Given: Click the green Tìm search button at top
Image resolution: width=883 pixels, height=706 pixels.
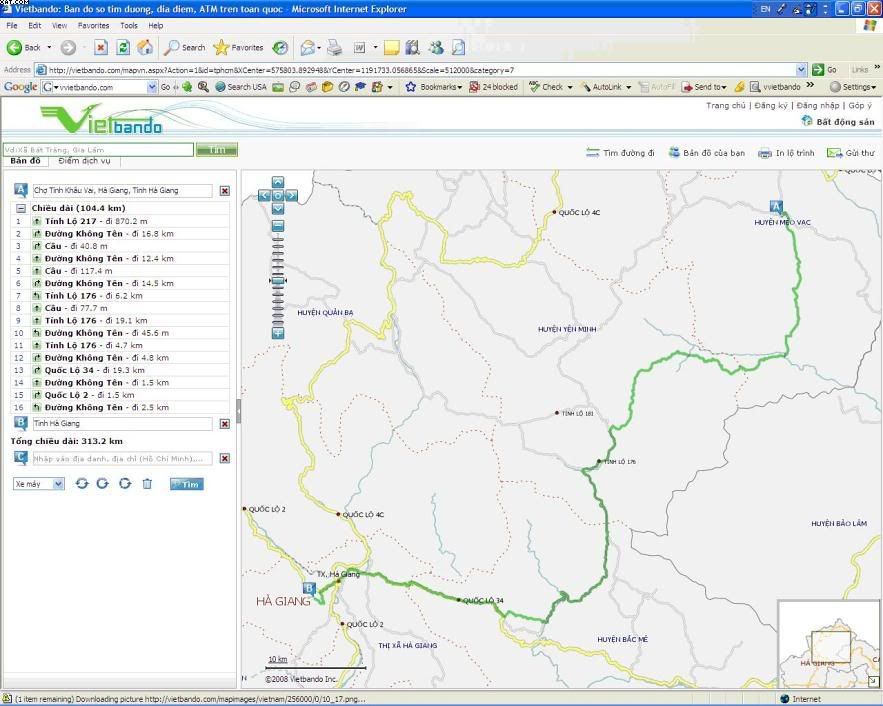Looking at the screenshot, I should 217,150.
